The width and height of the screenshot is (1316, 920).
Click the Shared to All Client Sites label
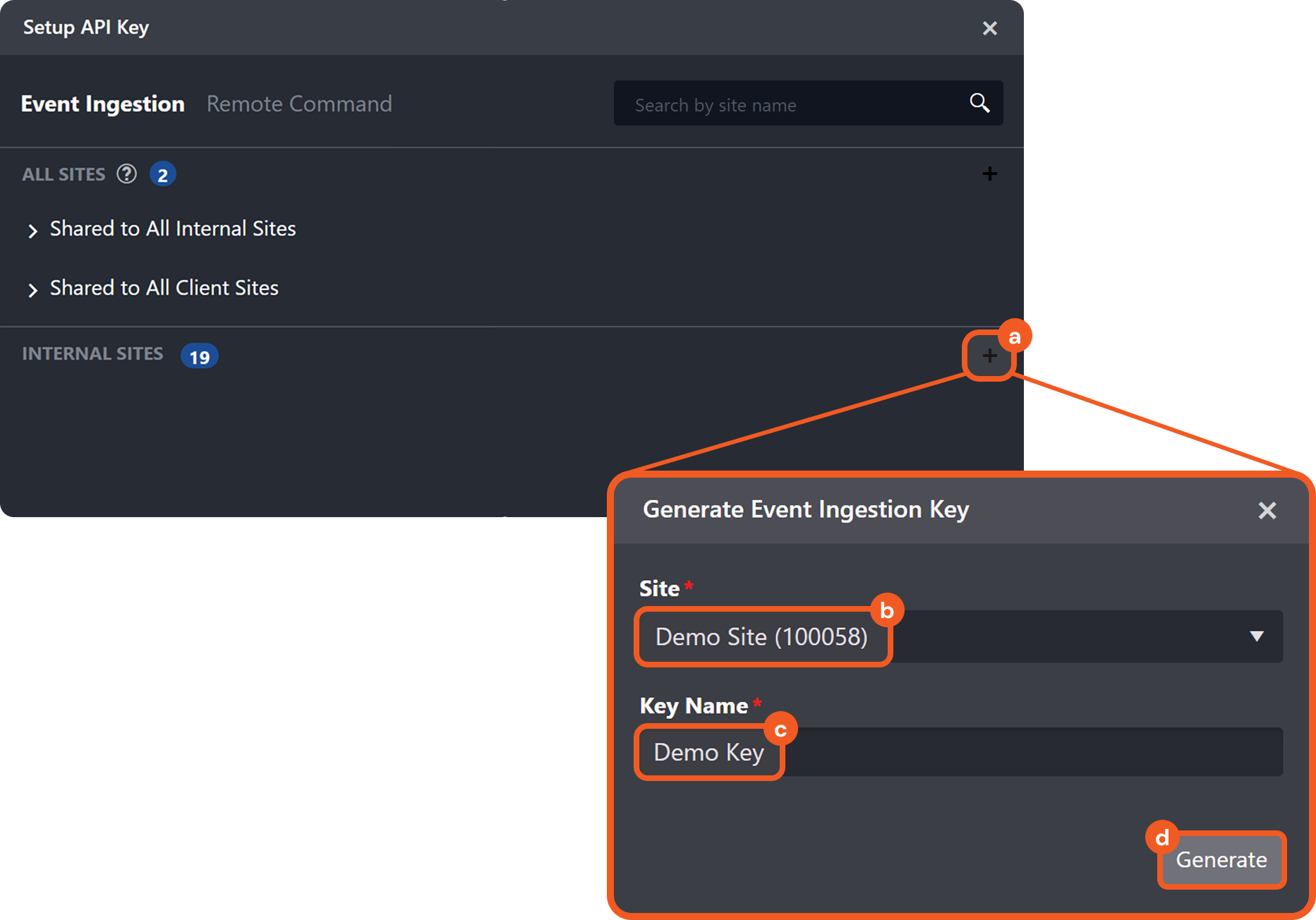(x=164, y=288)
